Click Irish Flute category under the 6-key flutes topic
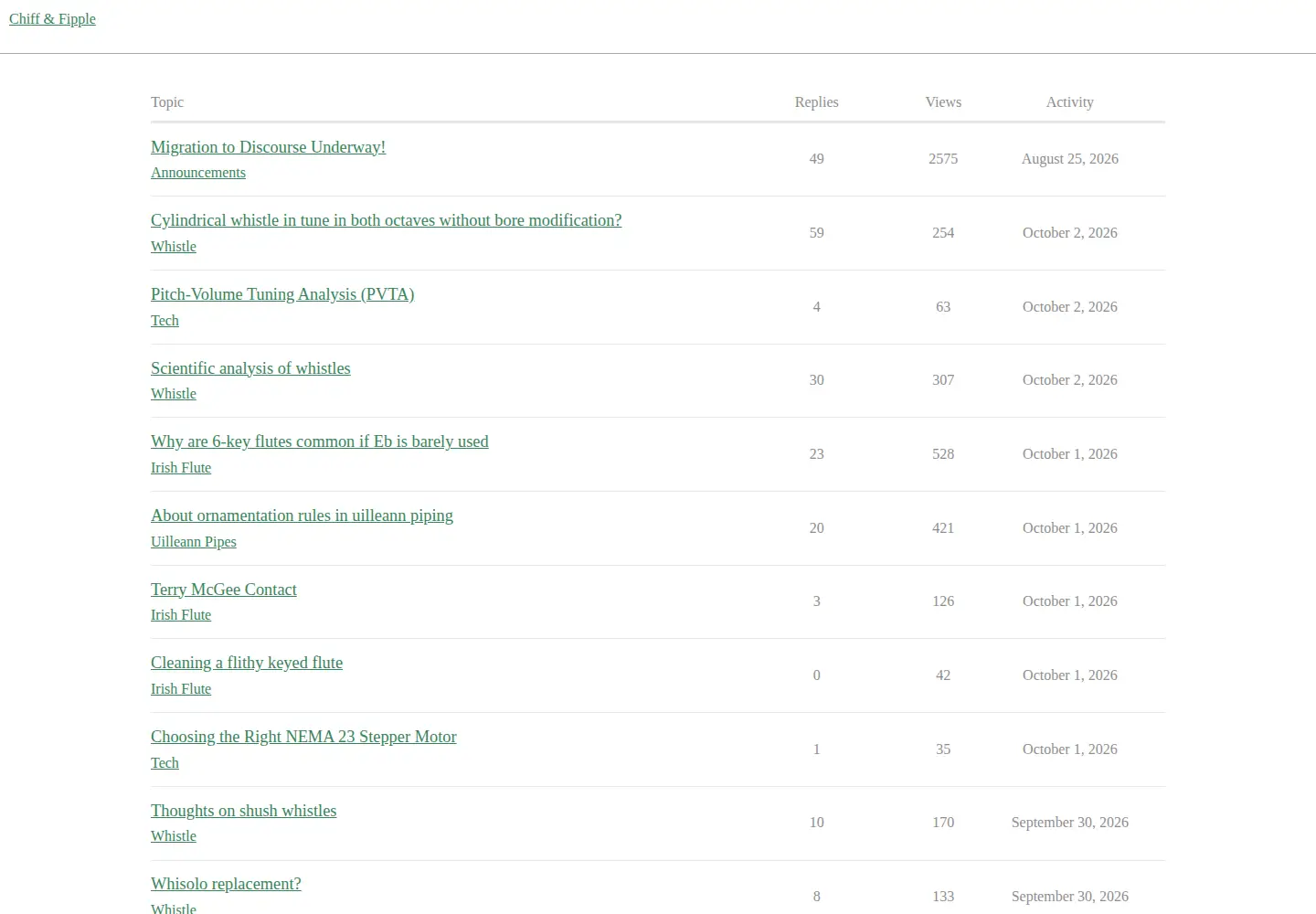The width and height of the screenshot is (1316, 914). click(x=181, y=468)
